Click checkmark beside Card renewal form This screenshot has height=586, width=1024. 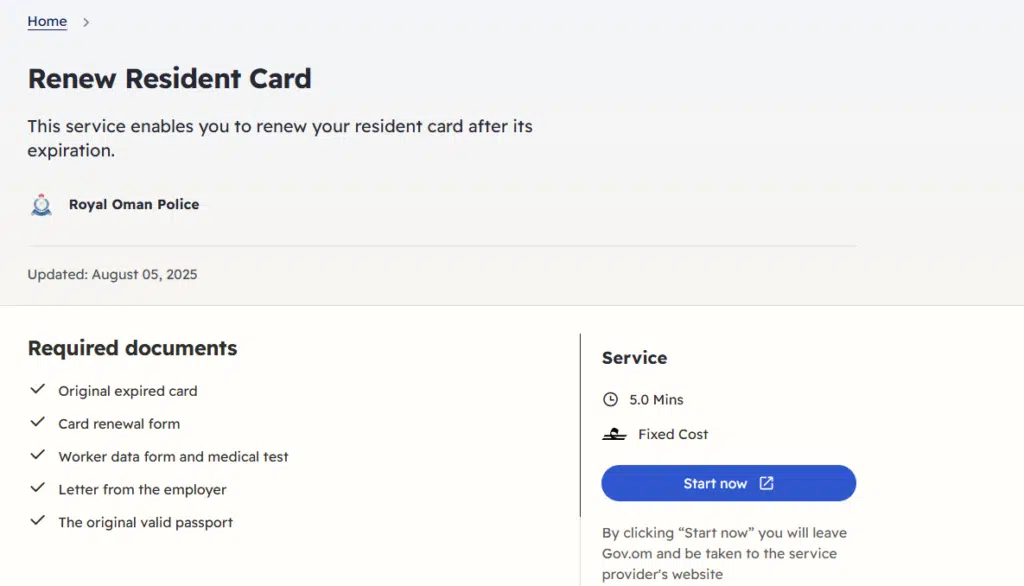click(x=38, y=423)
